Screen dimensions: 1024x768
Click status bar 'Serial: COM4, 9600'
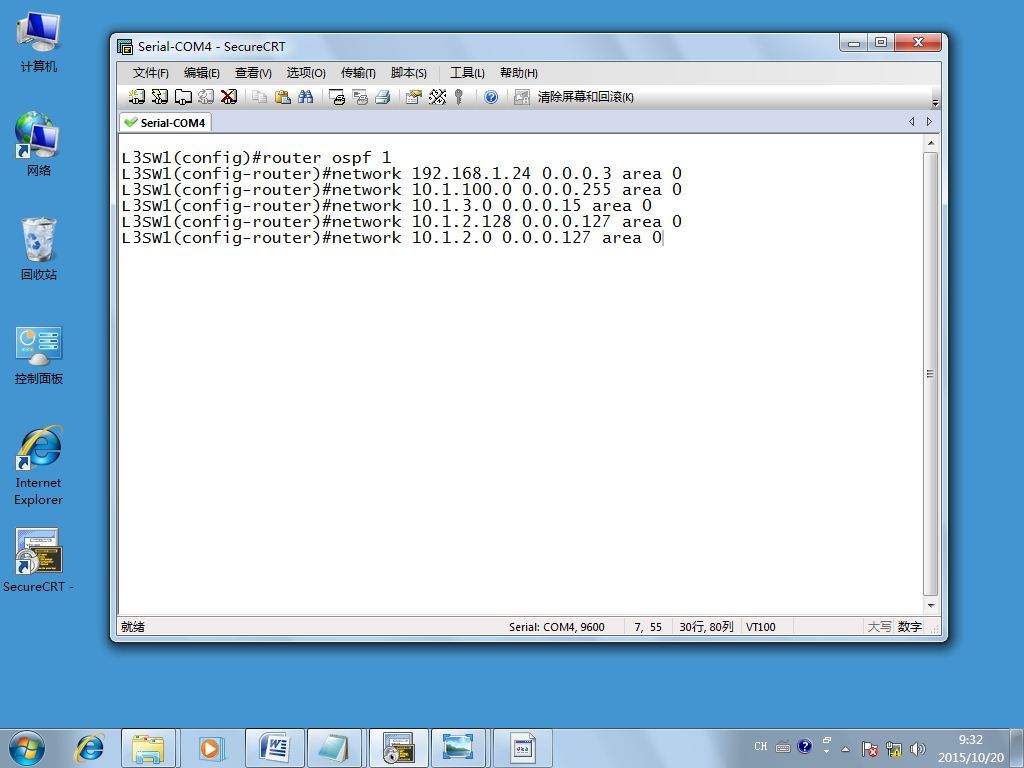pos(556,627)
